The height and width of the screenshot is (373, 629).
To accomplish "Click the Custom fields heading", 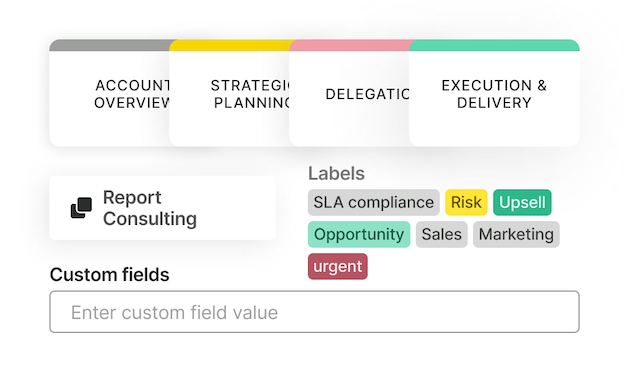I will coord(110,275).
